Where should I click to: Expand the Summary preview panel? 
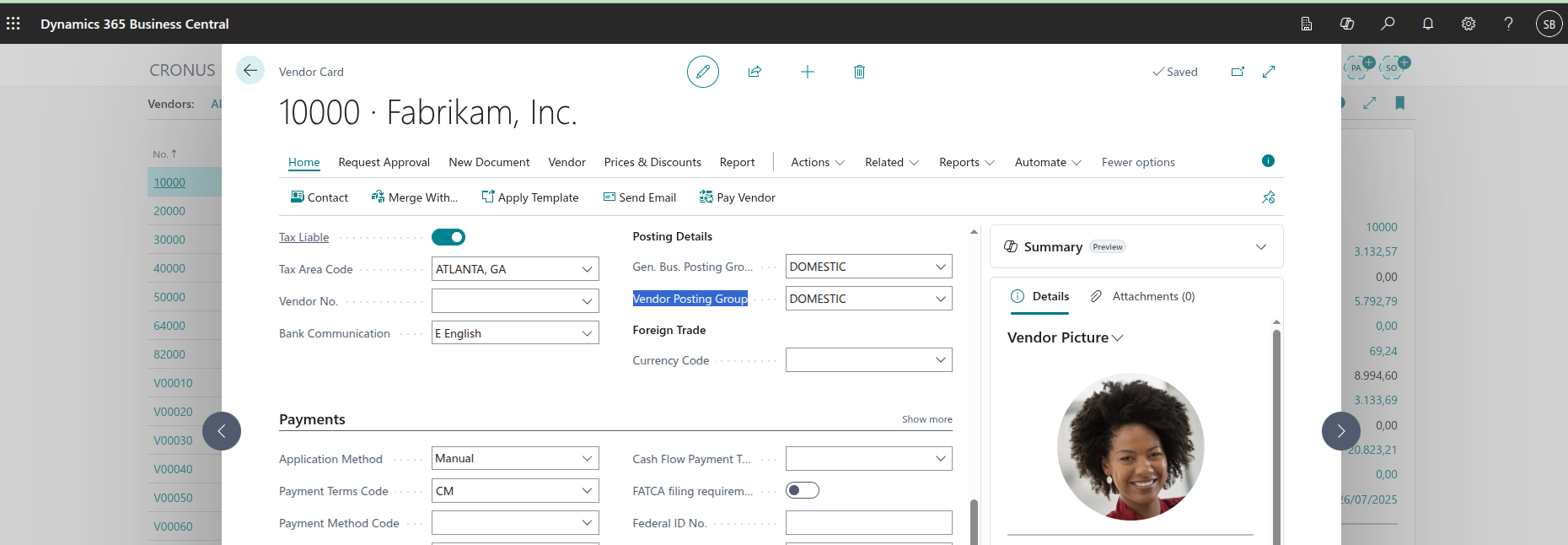(1261, 246)
